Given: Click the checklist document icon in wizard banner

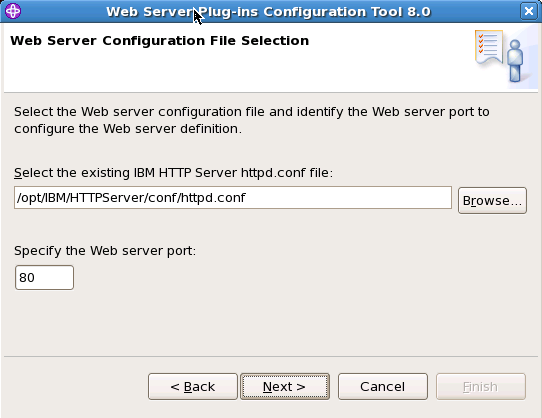Looking at the screenshot, I should (489, 47).
